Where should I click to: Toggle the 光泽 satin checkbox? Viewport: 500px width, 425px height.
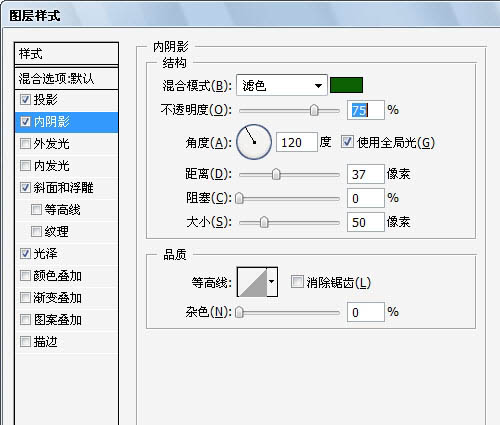[25, 254]
